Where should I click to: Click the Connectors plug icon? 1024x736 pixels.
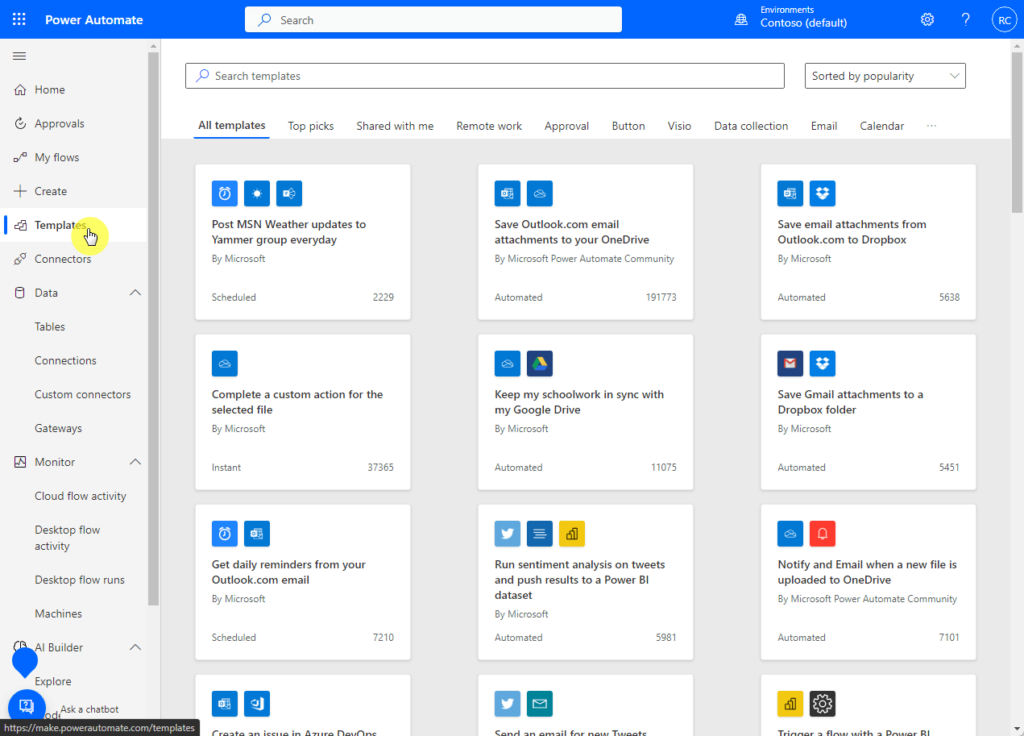pos(20,259)
